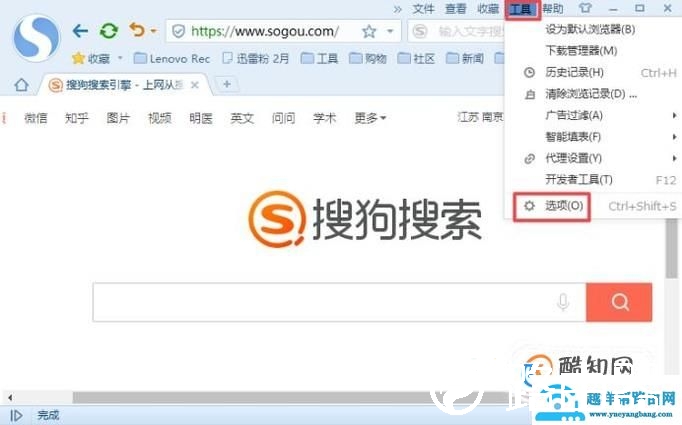Viewport: 682px width, 425px height.
Task: Open the 工具 bookmarks folder
Action: tap(319, 58)
